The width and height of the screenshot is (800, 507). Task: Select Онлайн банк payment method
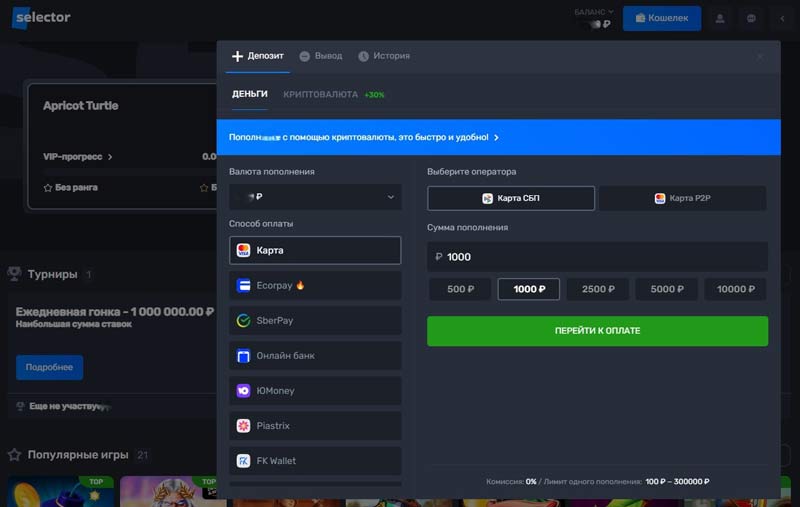point(314,356)
